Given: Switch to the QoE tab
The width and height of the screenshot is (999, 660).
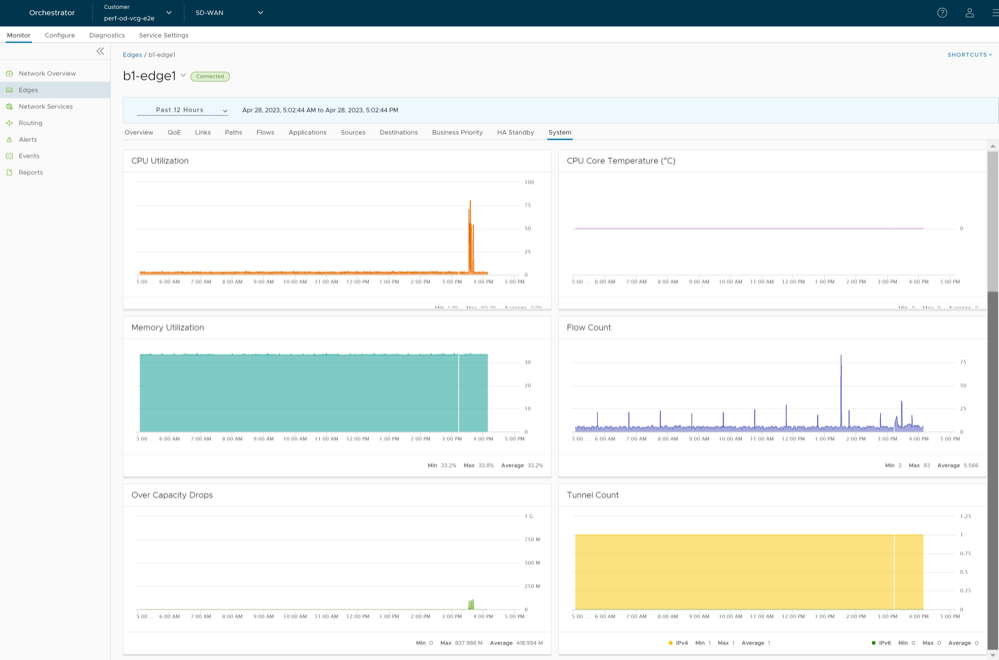Looking at the screenshot, I should 174,132.
